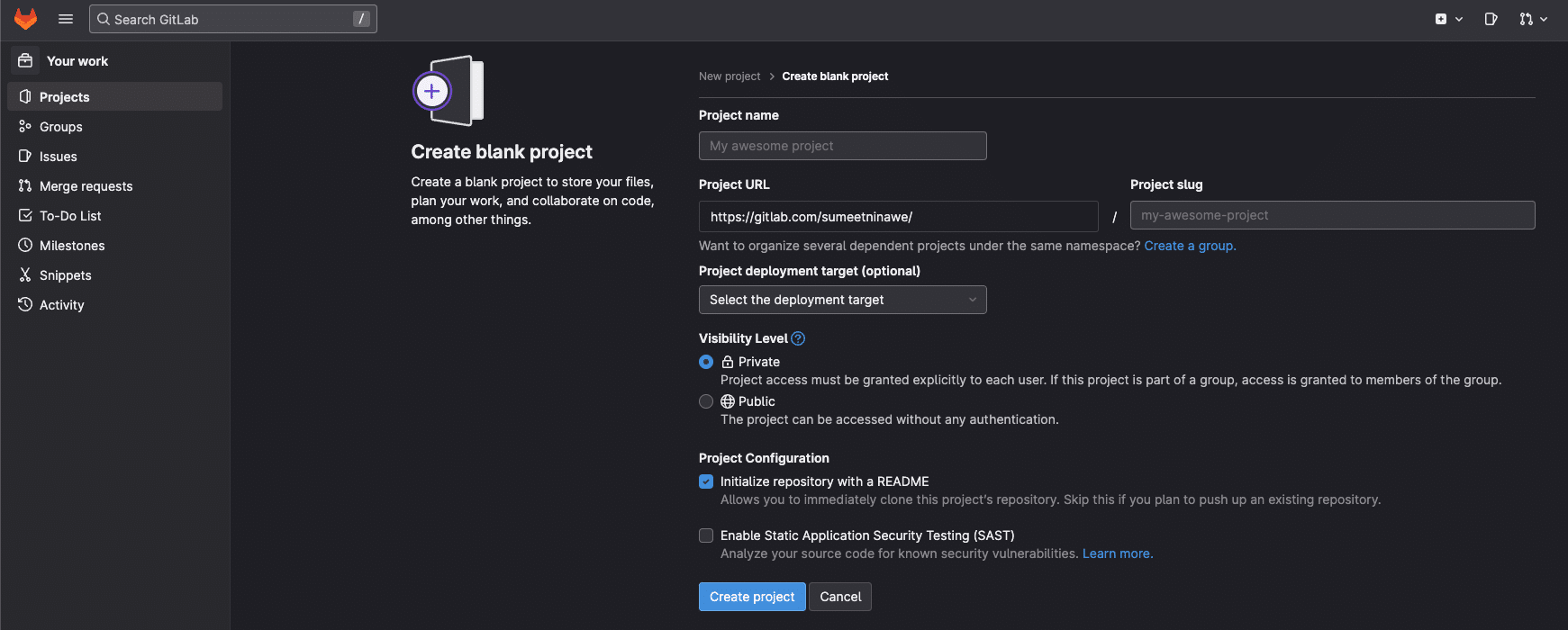Go to Issues in sidebar
This screenshot has width=1568, height=630.
[115, 156]
